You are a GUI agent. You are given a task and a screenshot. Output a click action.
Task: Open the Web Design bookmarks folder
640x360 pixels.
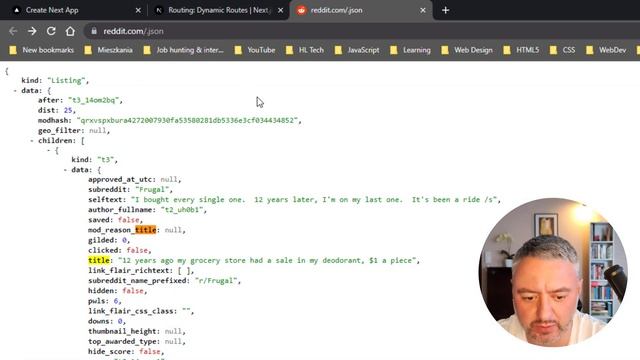(467, 50)
